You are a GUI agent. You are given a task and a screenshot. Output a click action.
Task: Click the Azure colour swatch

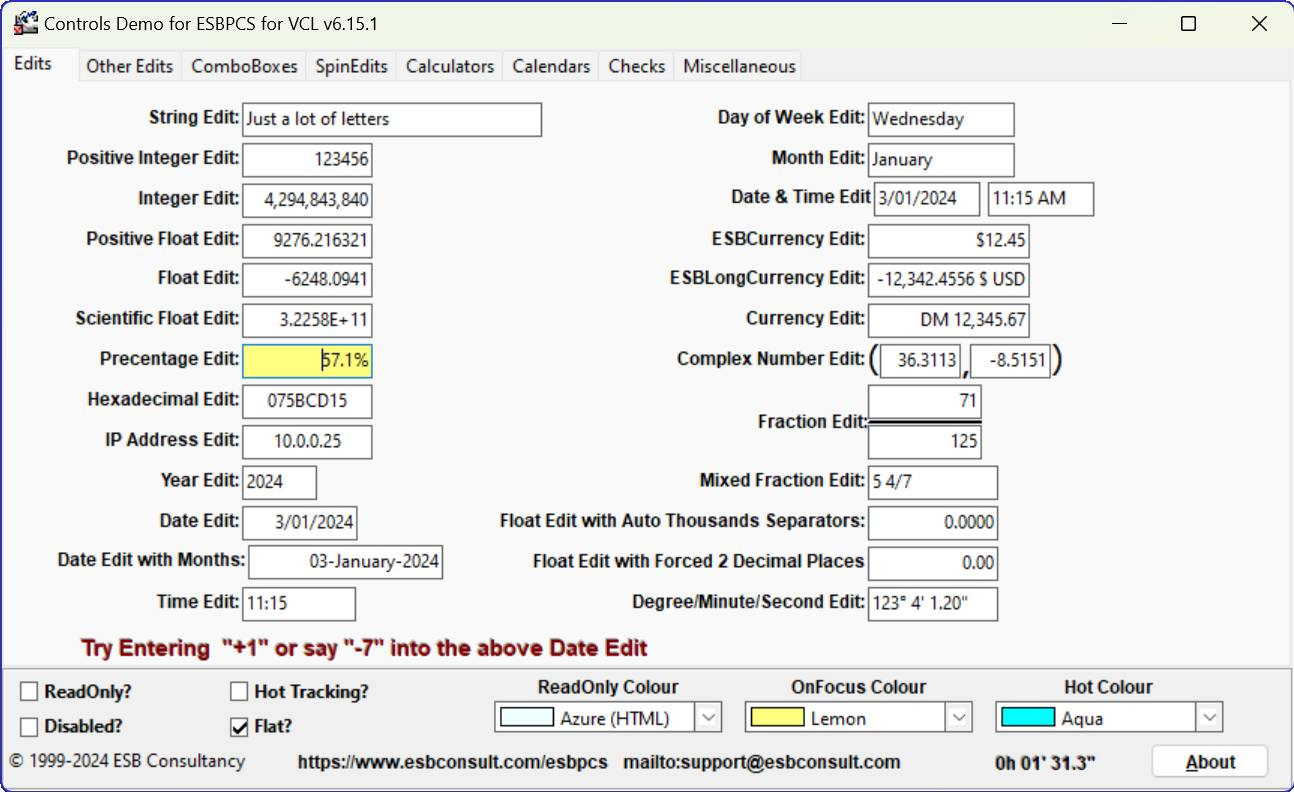pos(527,718)
